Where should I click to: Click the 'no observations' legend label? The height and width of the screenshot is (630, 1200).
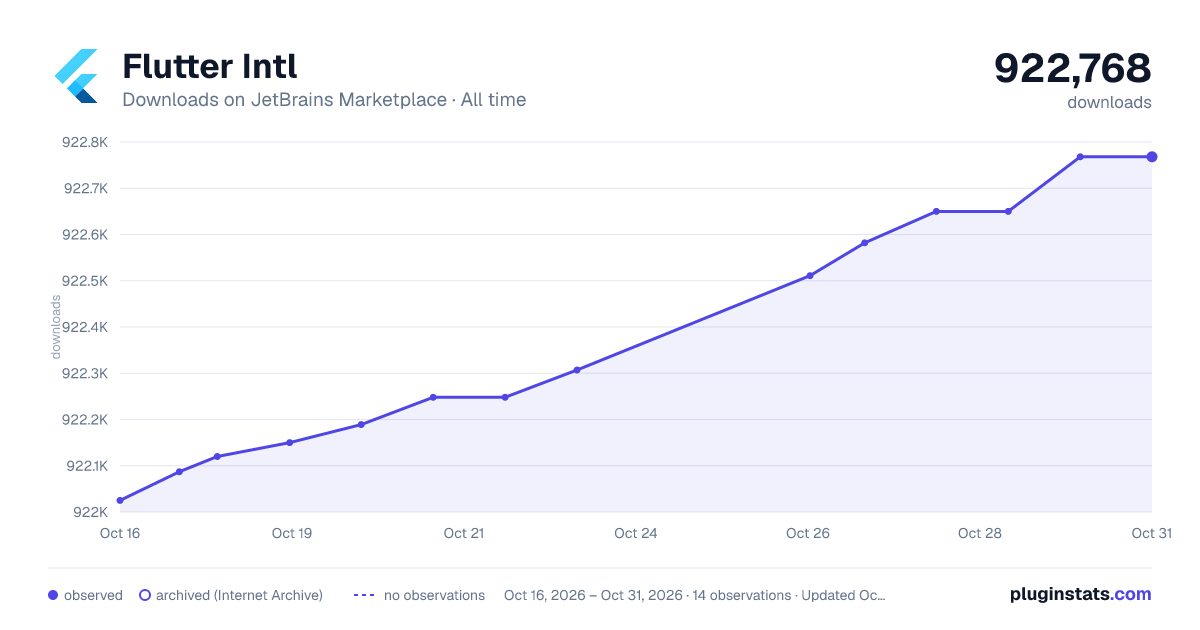pos(434,595)
